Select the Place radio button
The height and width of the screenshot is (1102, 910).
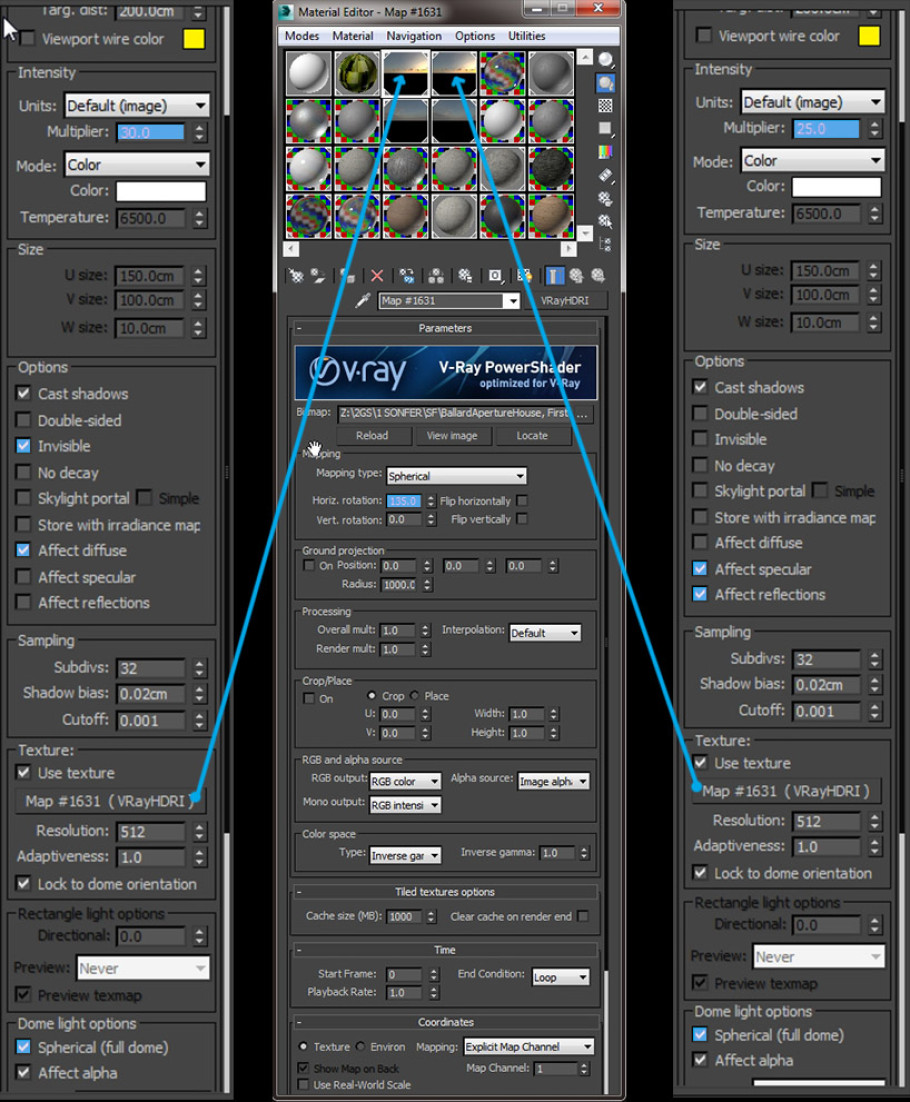[x=415, y=696]
